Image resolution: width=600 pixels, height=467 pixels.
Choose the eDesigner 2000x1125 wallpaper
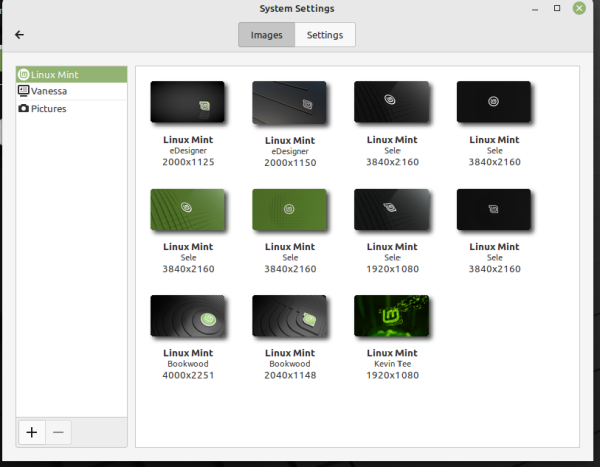[x=187, y=102]
